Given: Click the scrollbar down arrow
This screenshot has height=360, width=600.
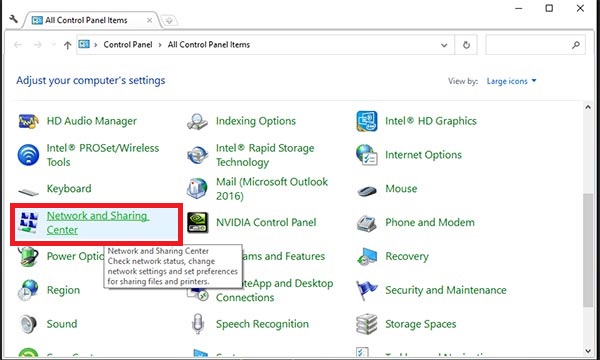Looking at the screenshot, I should click(x=588, y=351).
